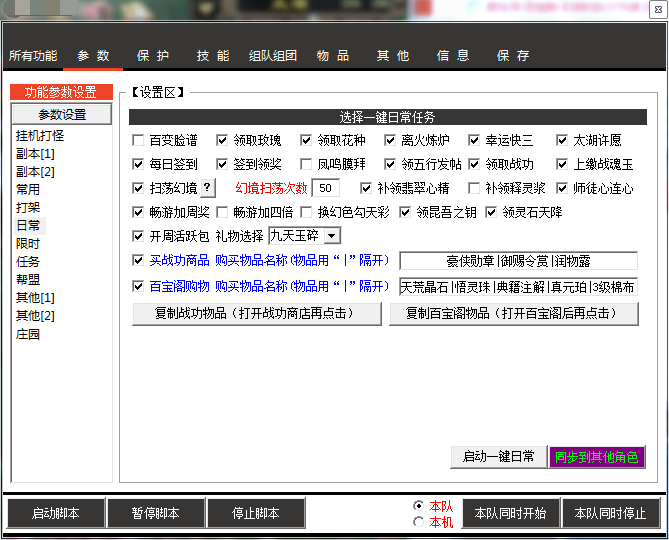Image resolution: width=669 pixels, height=540 pixels.
Task: Switch to the 技能 tab
Action: (x=212, y=56)
